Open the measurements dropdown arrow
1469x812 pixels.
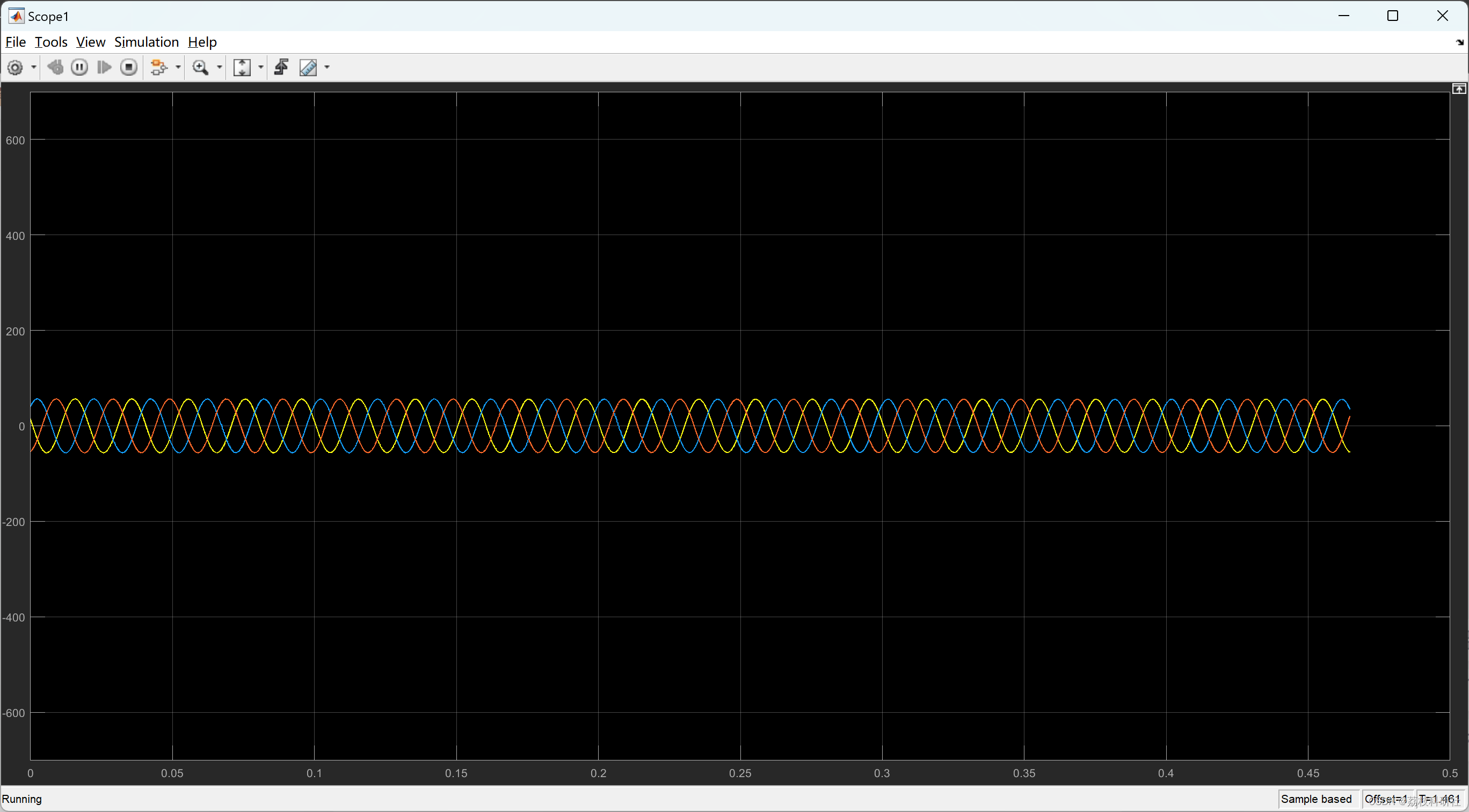point(327,67)
